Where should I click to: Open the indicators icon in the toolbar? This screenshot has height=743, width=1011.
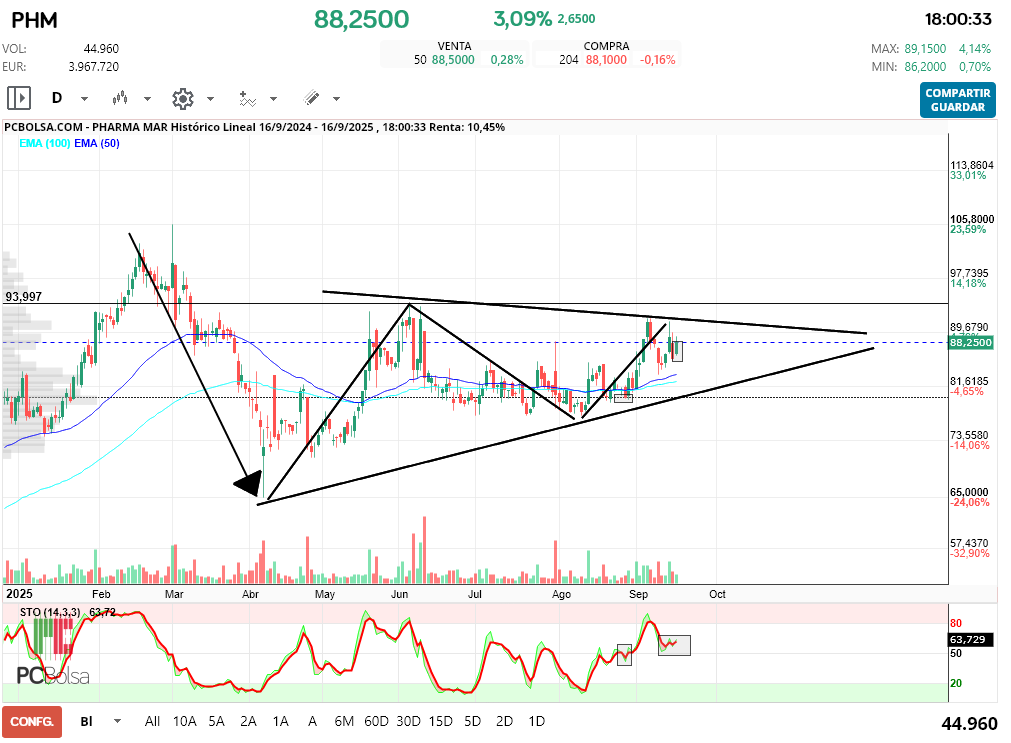pyautogui.click(x=248, y=99)
